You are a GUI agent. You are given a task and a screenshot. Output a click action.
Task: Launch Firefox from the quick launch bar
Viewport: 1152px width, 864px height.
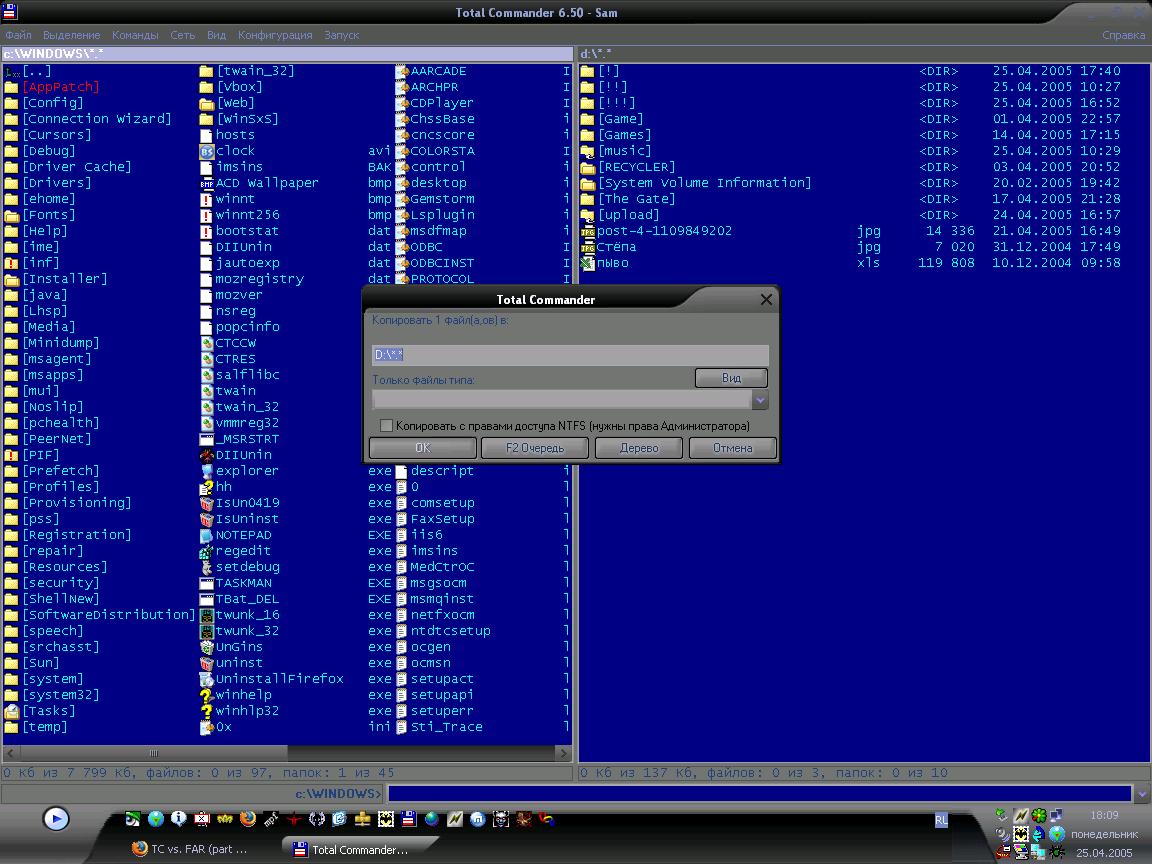(248, 818)
